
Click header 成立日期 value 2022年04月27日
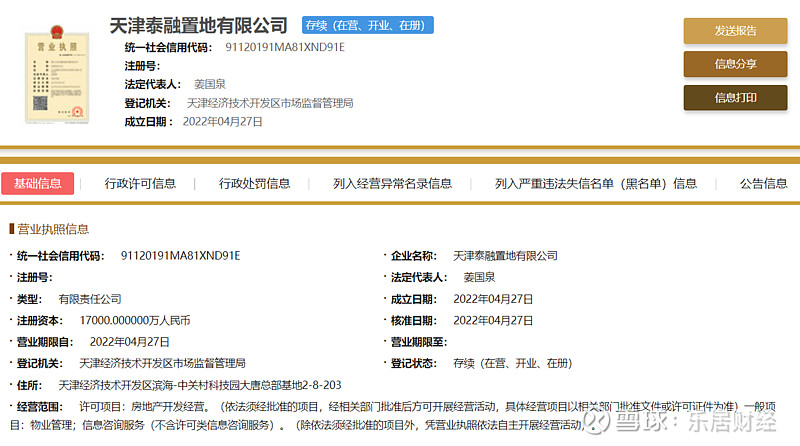[x=222, y=121]
